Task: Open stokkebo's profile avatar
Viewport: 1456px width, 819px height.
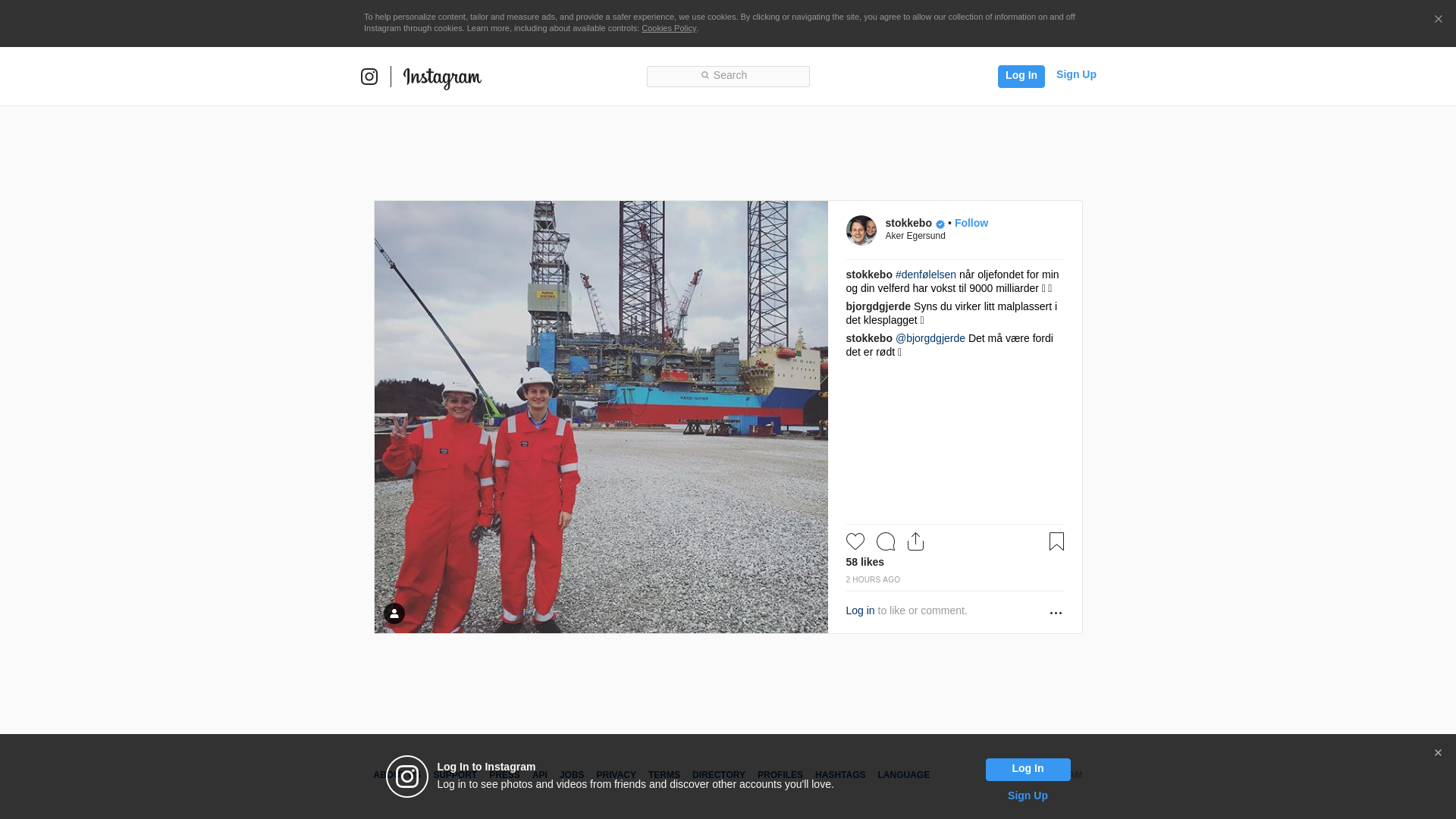Action: coord(861,230)
